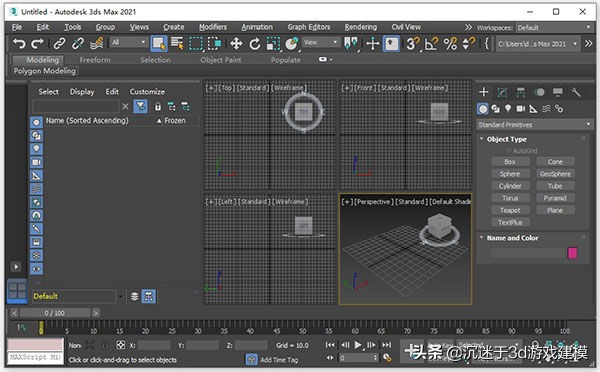Open the Utilities wrench panel
The image size is (600, 372).
click(x=576, y=92)
